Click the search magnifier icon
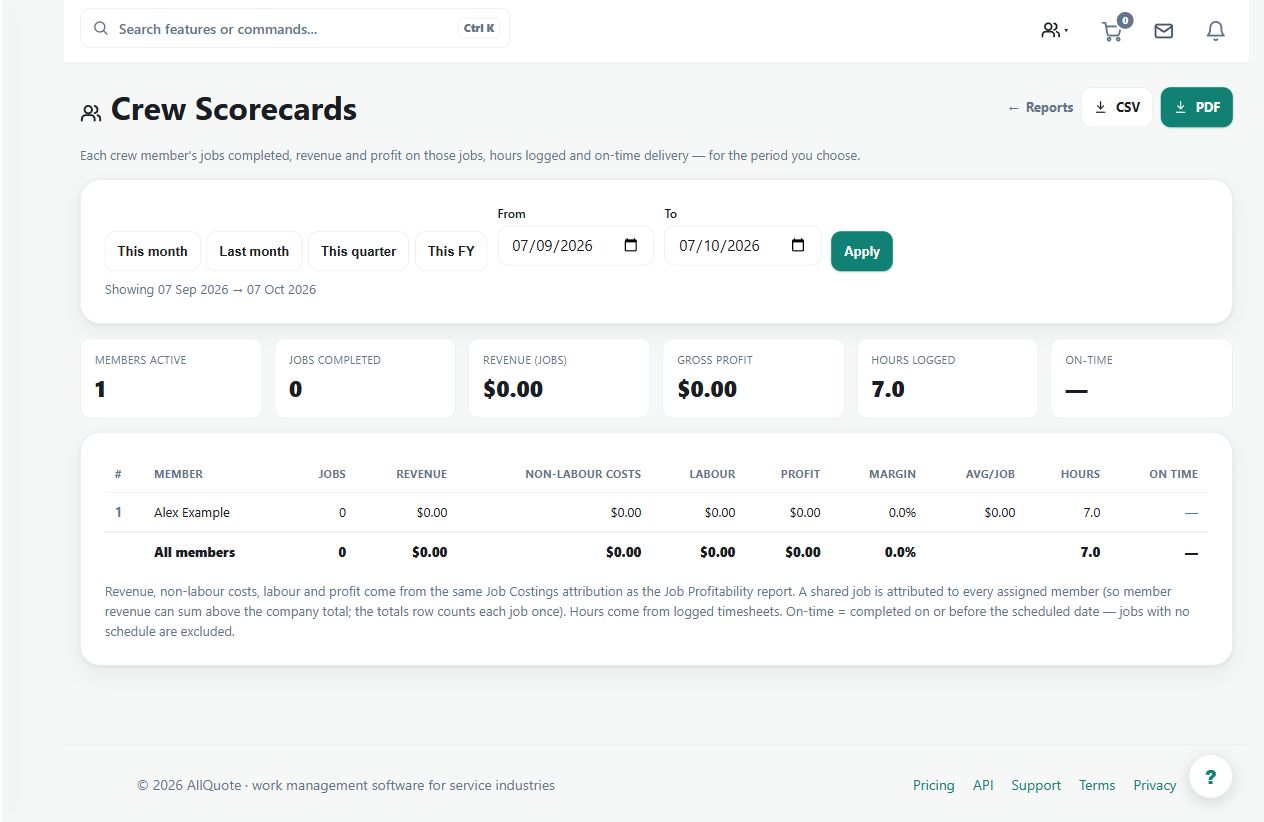 point(100,29)
